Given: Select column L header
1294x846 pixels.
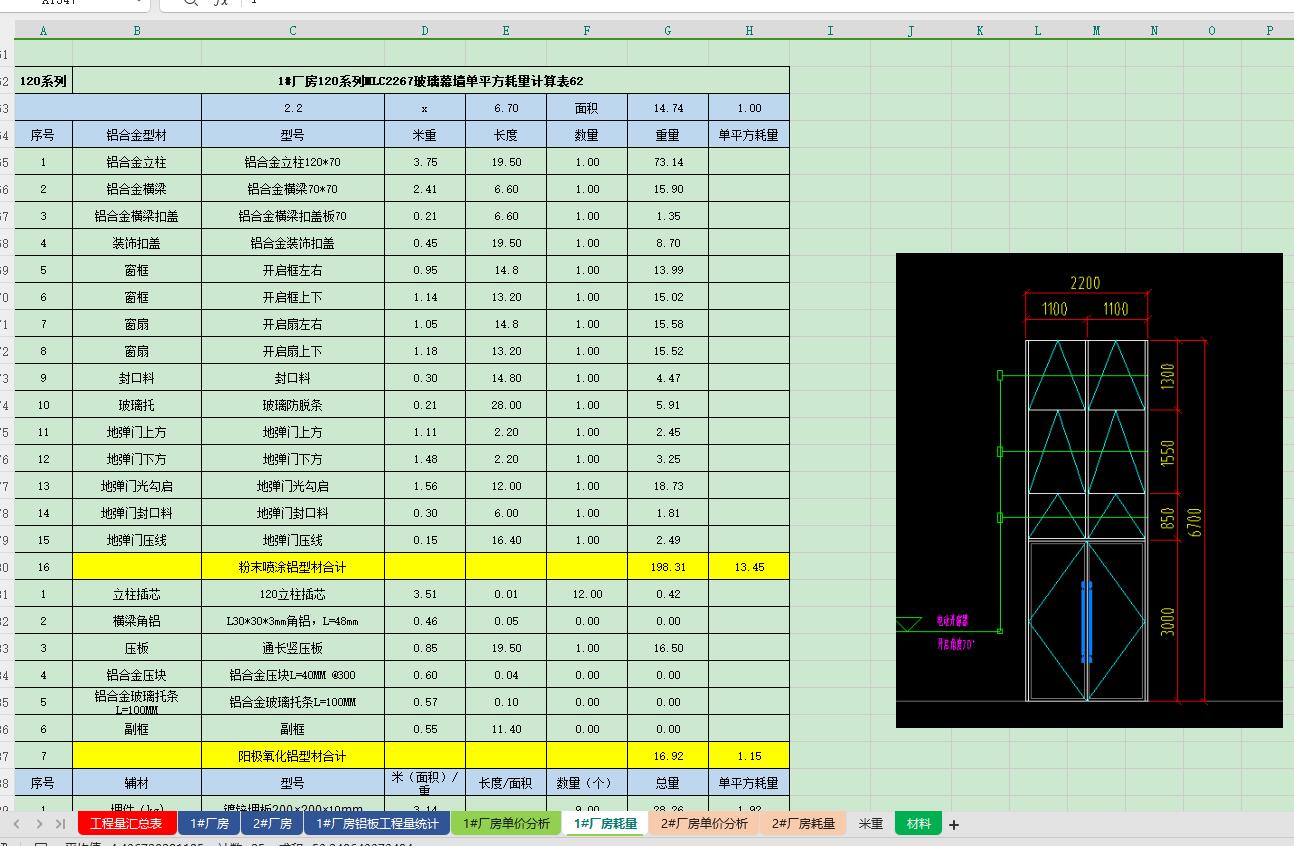Looking at the screenshot, I should click(x=1038, y=31).
